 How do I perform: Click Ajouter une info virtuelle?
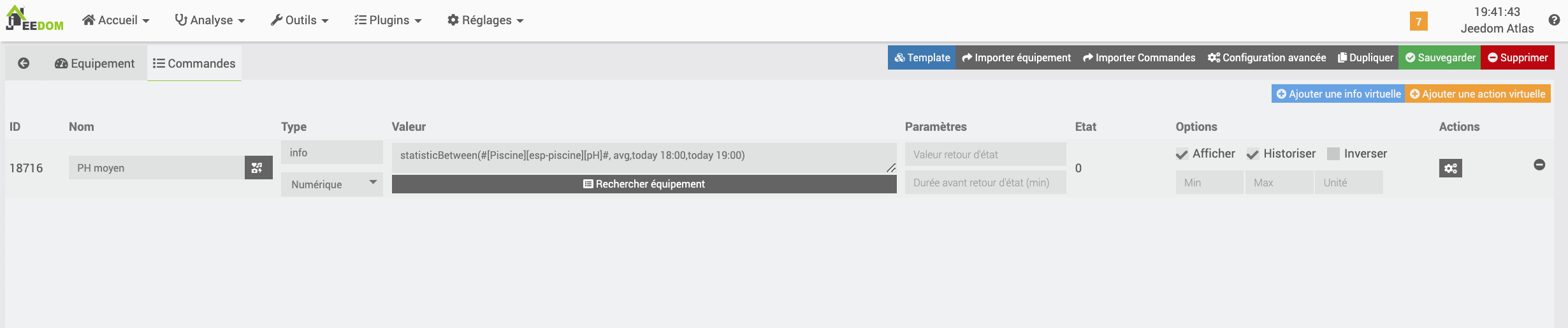pyautogui.click(x=1338, y=94)
